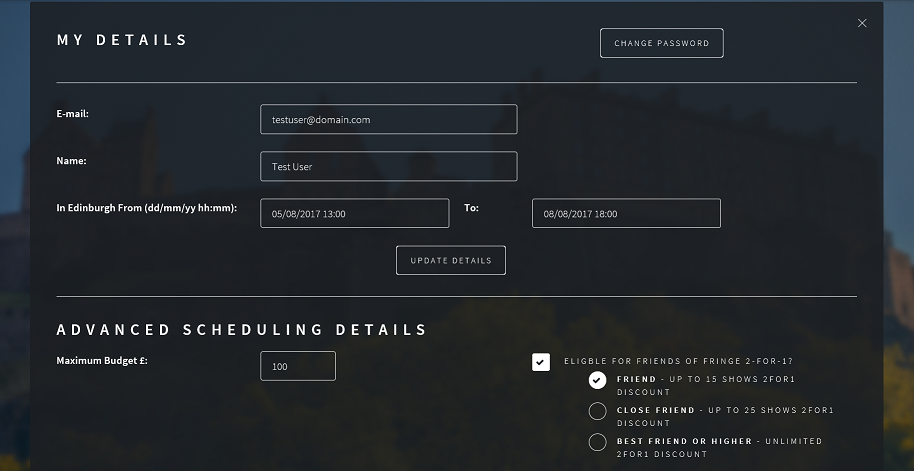Pick the Best Friend or Higher radio
This screenshot has width=914, height=471.
pyautogui.click(x=597, y=442)
